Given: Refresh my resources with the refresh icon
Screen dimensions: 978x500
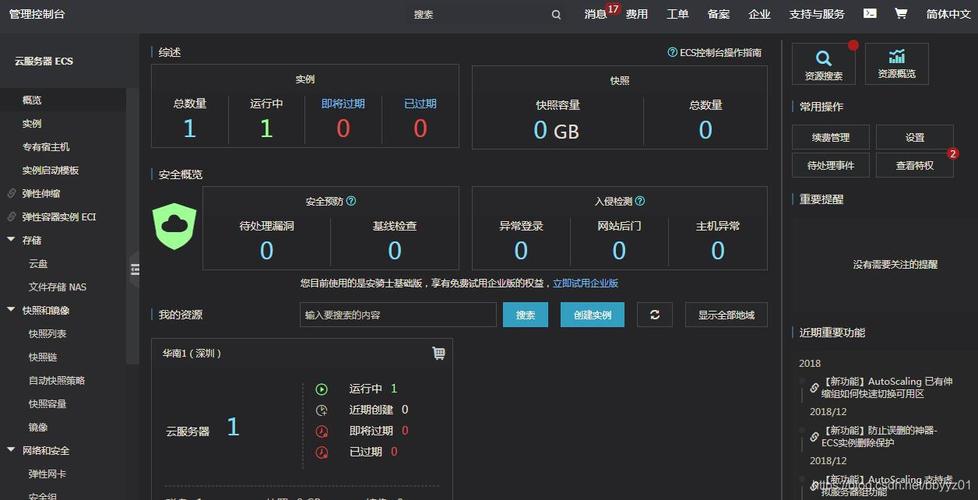Looking at the screenshot, I should pos(655,315).
